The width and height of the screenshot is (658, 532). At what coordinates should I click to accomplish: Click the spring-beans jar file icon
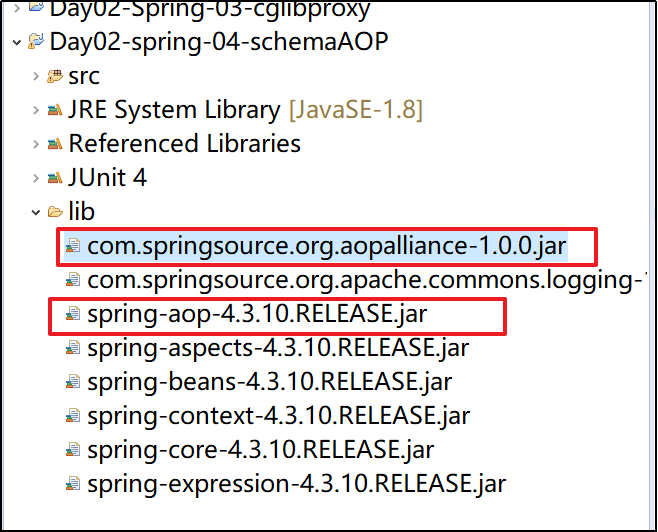tap(73, 382)
